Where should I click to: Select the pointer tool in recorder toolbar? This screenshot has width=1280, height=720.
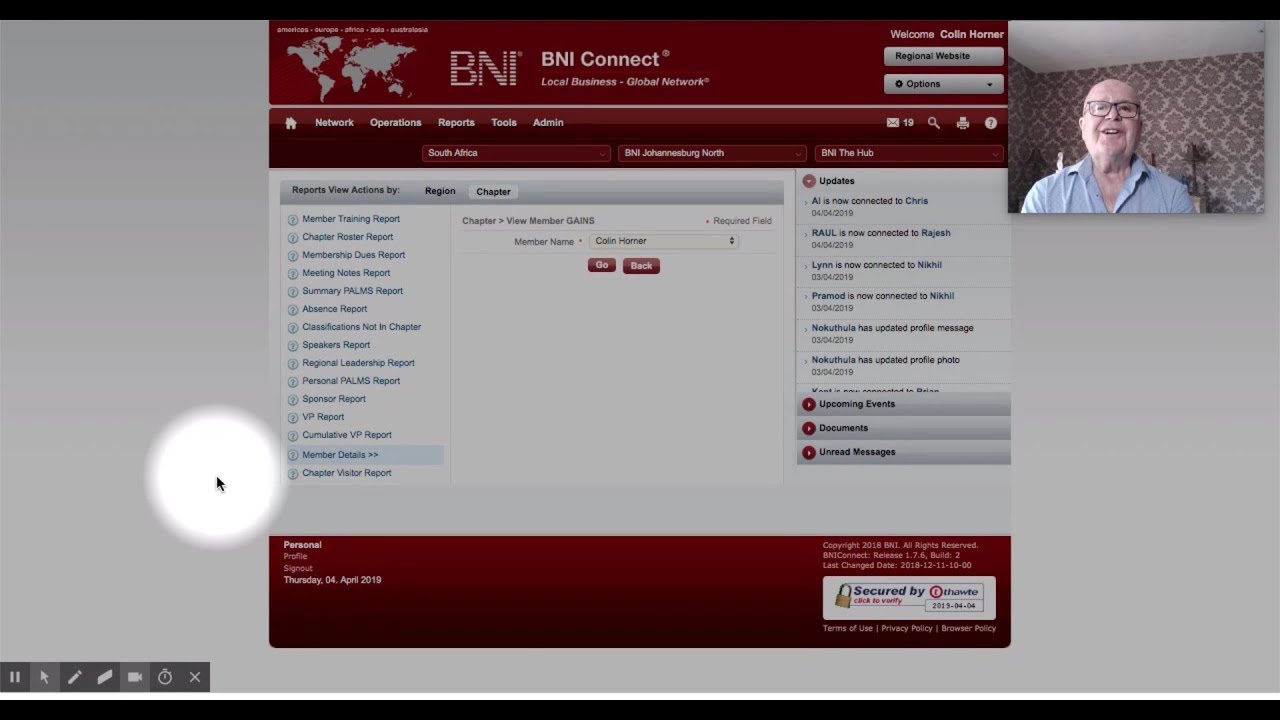point(45,677)
